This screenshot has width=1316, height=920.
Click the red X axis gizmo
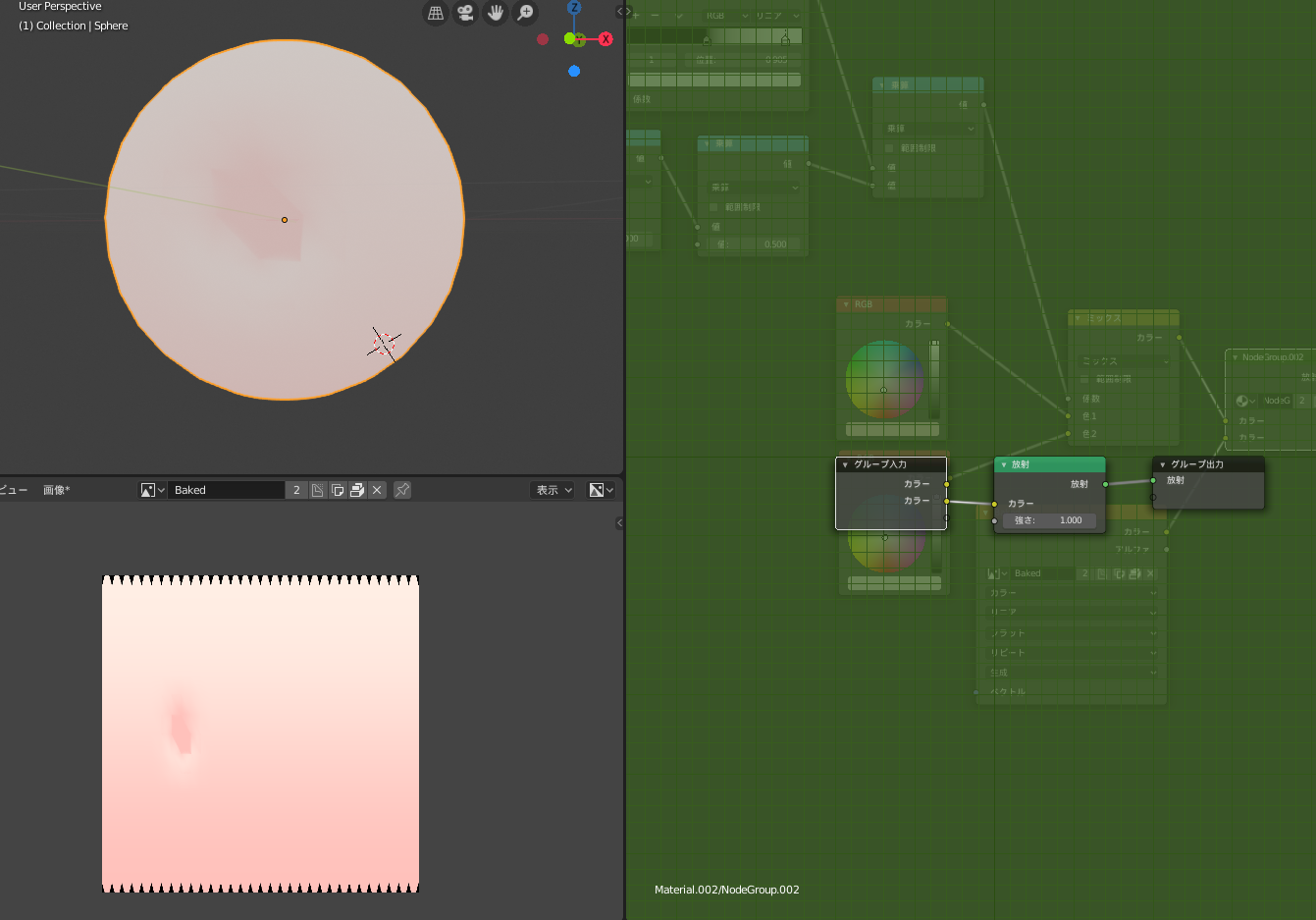[x=605, y=39]
